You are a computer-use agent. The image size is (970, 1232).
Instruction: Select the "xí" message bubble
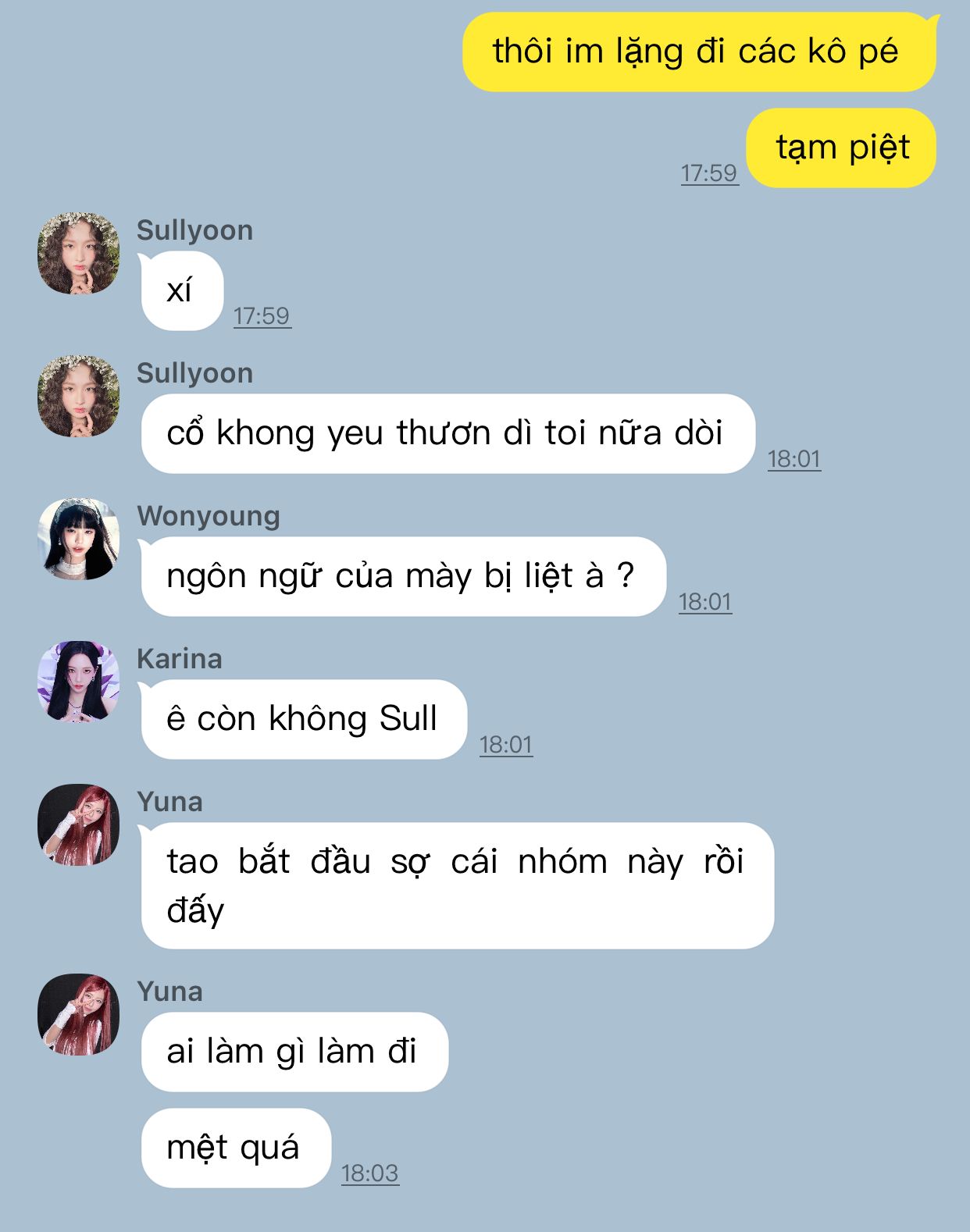point(181,291)
